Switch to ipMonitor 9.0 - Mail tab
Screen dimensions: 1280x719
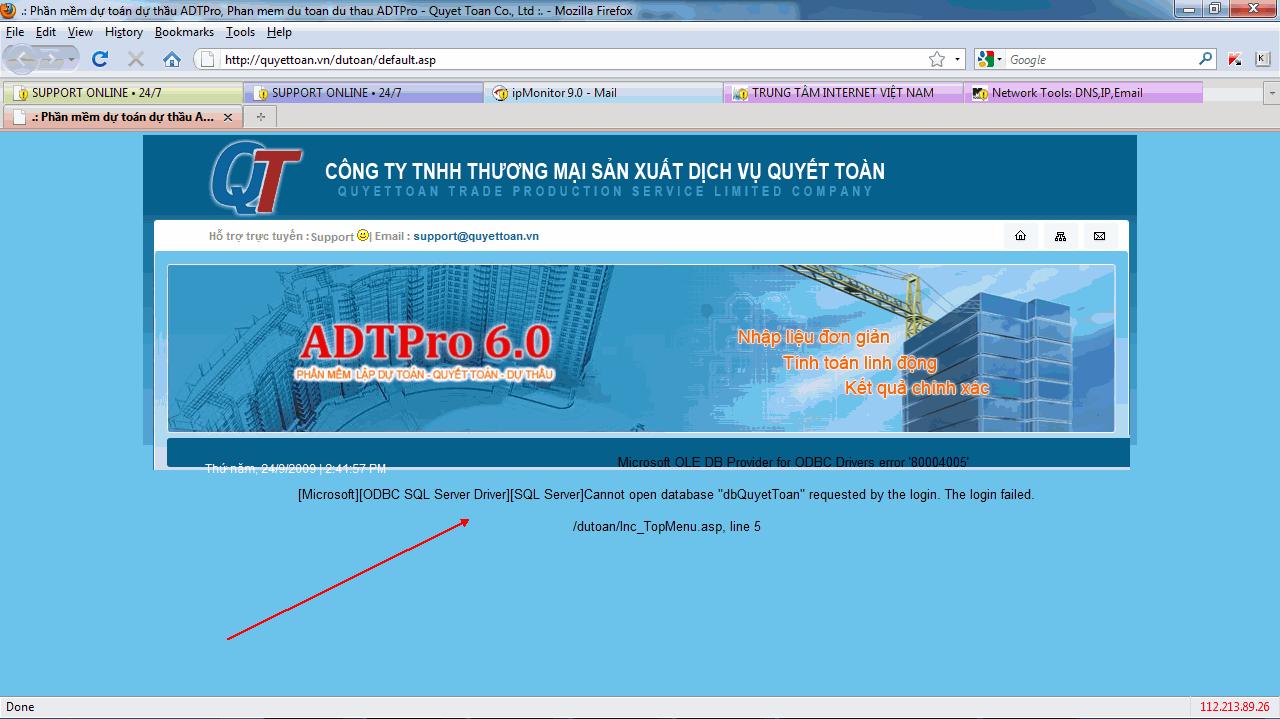click(x=603, y=93)
